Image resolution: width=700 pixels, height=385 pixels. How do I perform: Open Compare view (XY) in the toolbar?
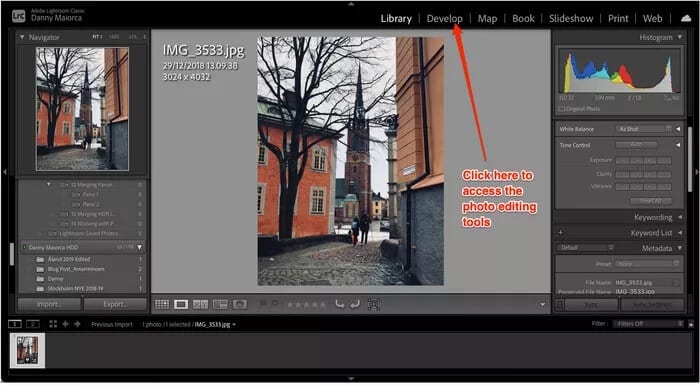[200, 305]
